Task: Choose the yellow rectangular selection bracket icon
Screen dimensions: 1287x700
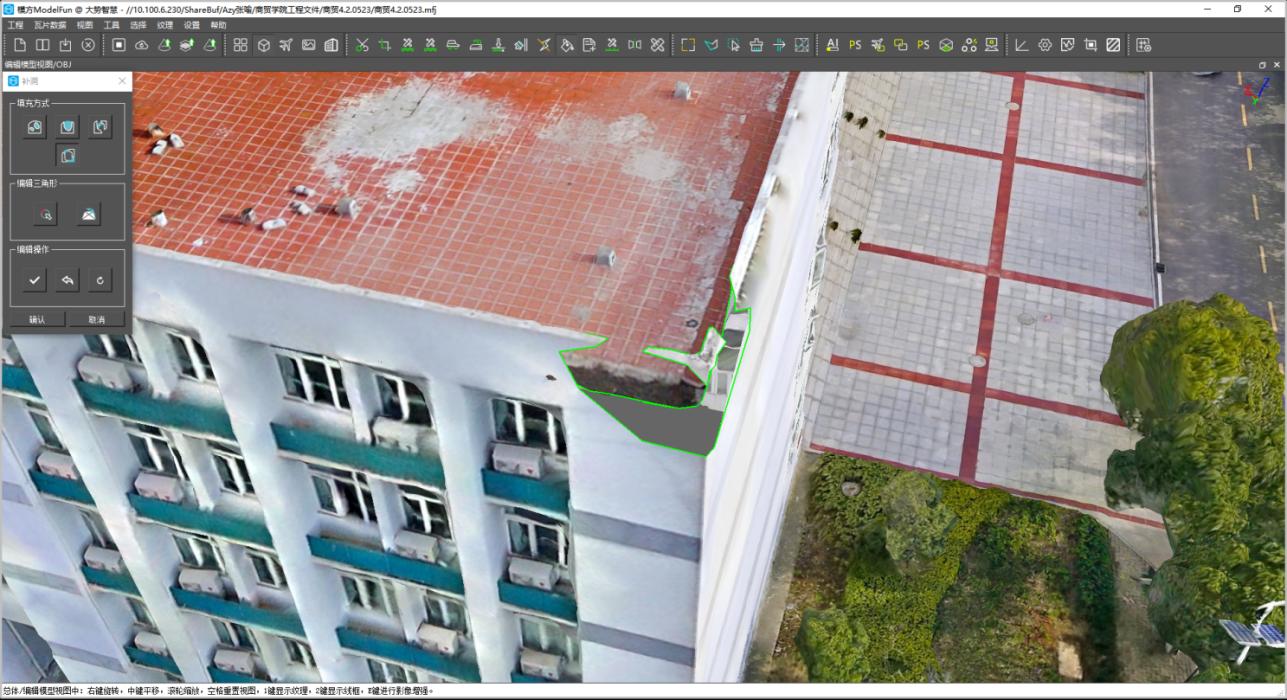Action: (x=688, y=45)
